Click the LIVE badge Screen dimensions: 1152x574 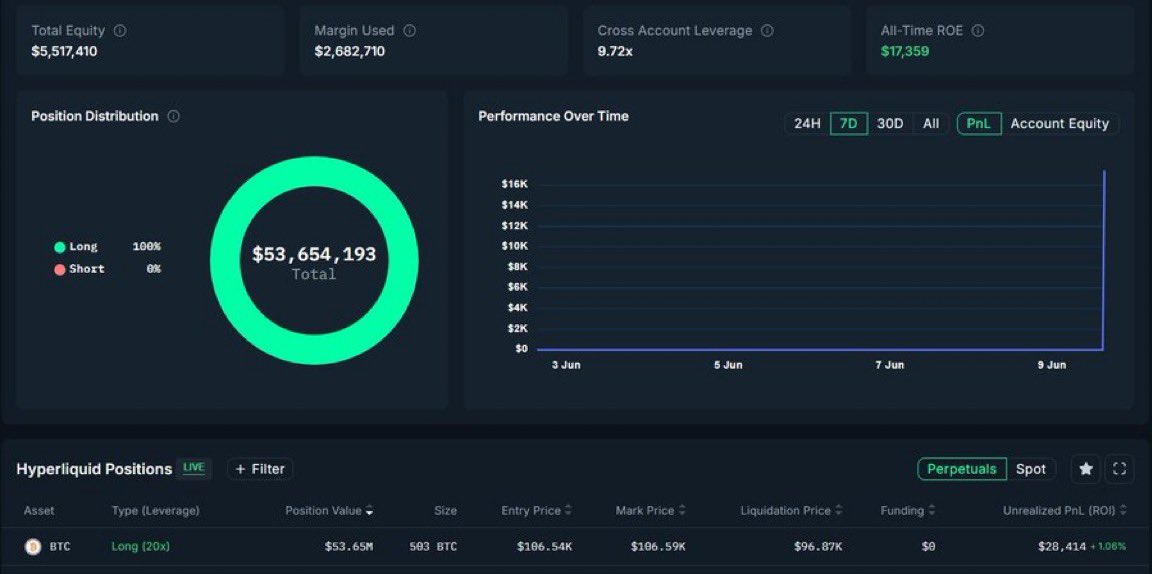[x=193, y=468]
